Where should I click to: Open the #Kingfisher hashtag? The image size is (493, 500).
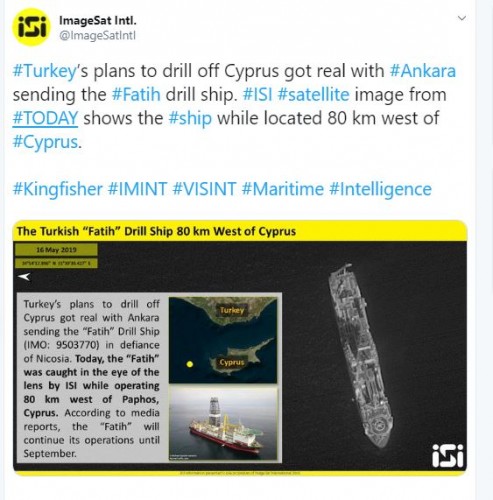coord(57,189)
